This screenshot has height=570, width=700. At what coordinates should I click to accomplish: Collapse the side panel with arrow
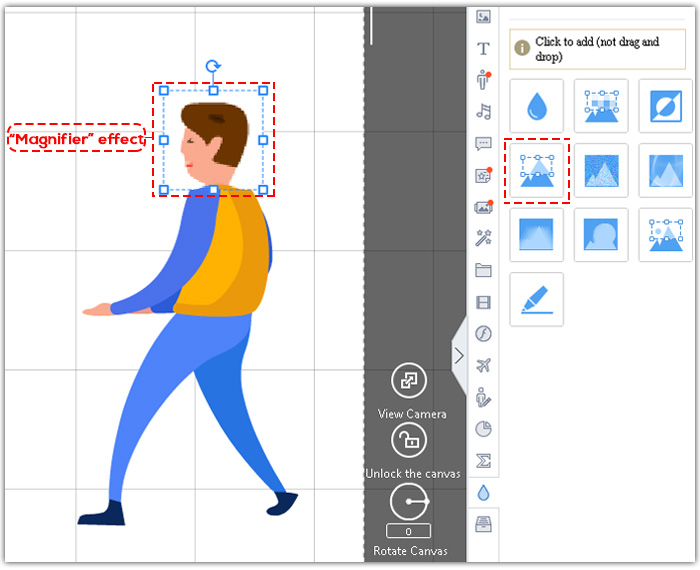coord(459,356)
